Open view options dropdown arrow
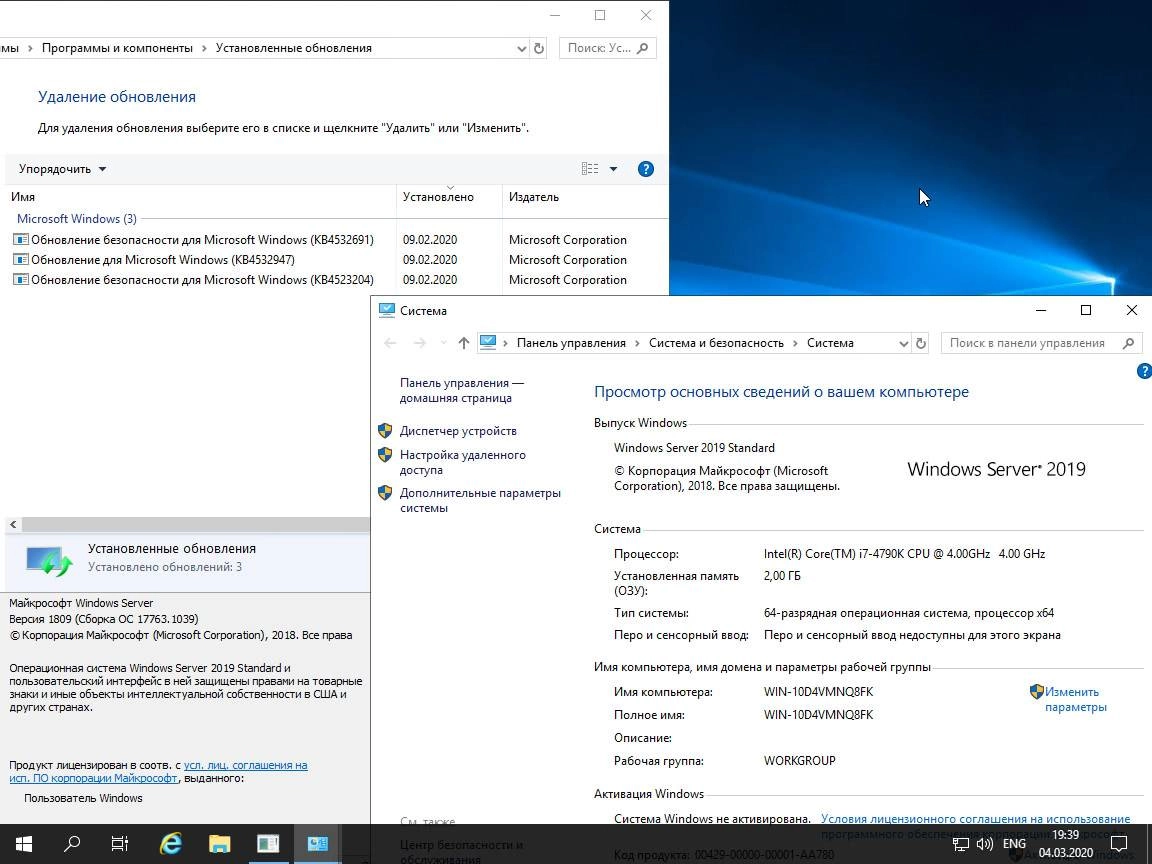Image resolution: width=1152 pixels, height=864 pixels. coord(613,169)
